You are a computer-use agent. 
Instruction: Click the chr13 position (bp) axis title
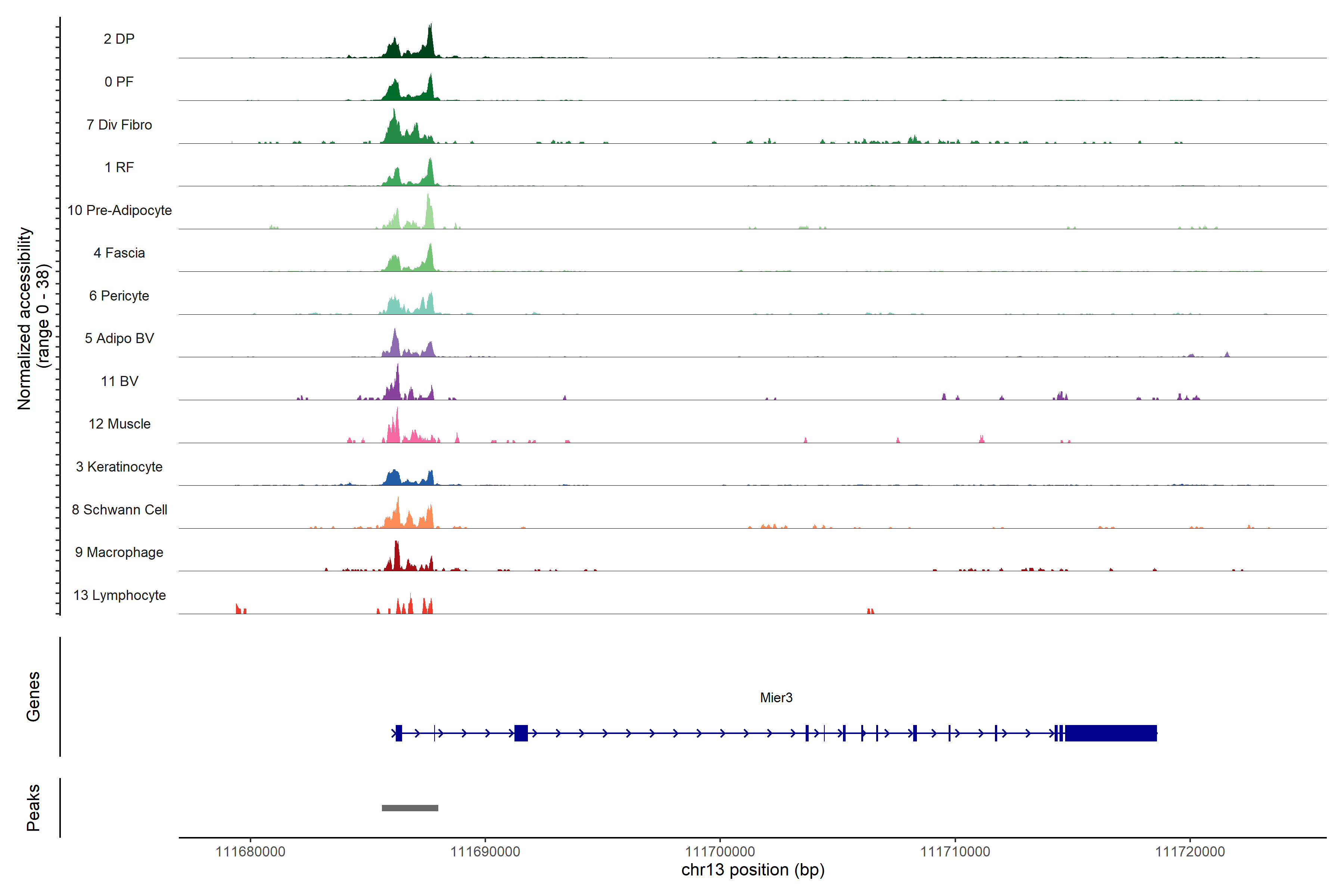tap(753, 870)
